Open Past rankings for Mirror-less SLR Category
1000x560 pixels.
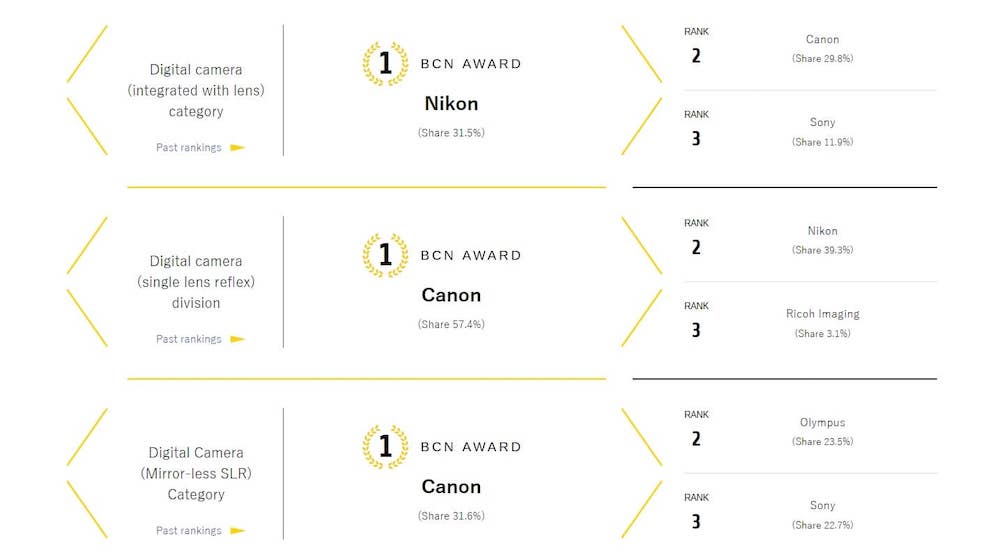point(189,531)
